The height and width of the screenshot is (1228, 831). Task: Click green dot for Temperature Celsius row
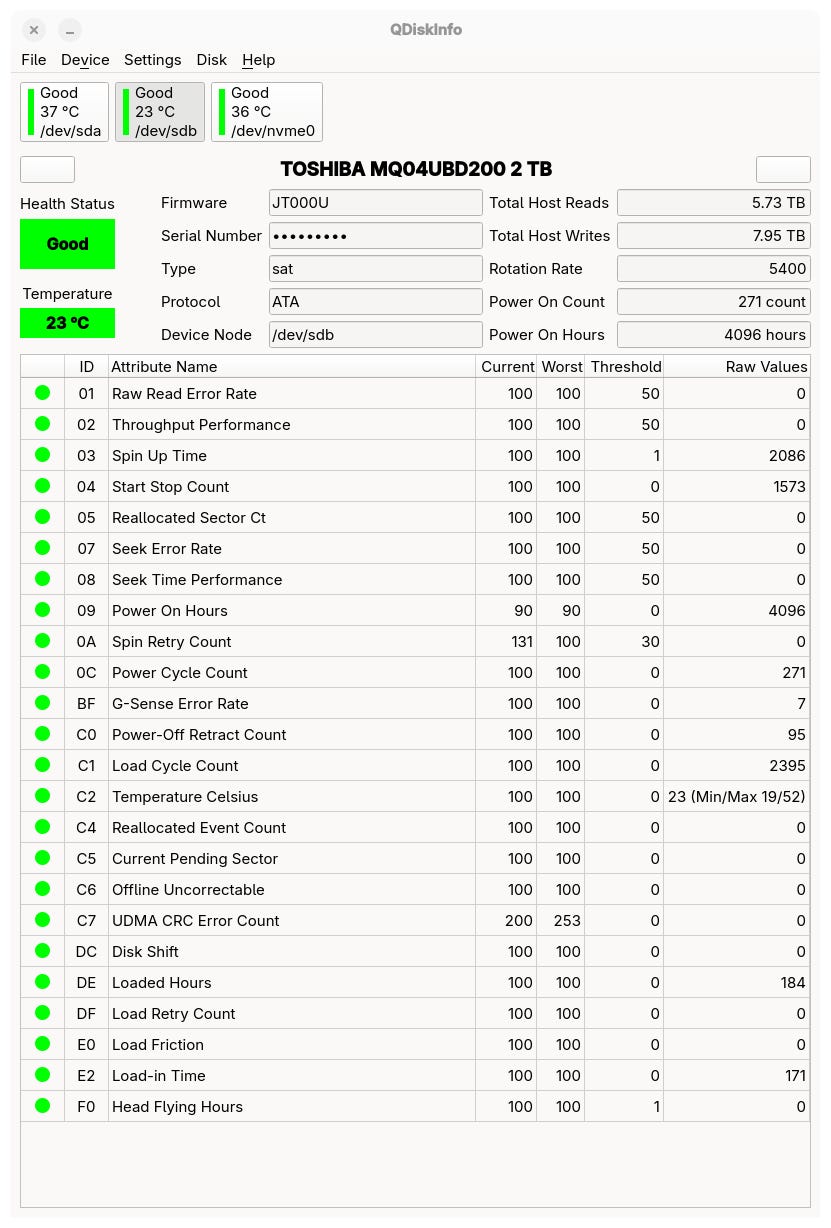(42, 796)
